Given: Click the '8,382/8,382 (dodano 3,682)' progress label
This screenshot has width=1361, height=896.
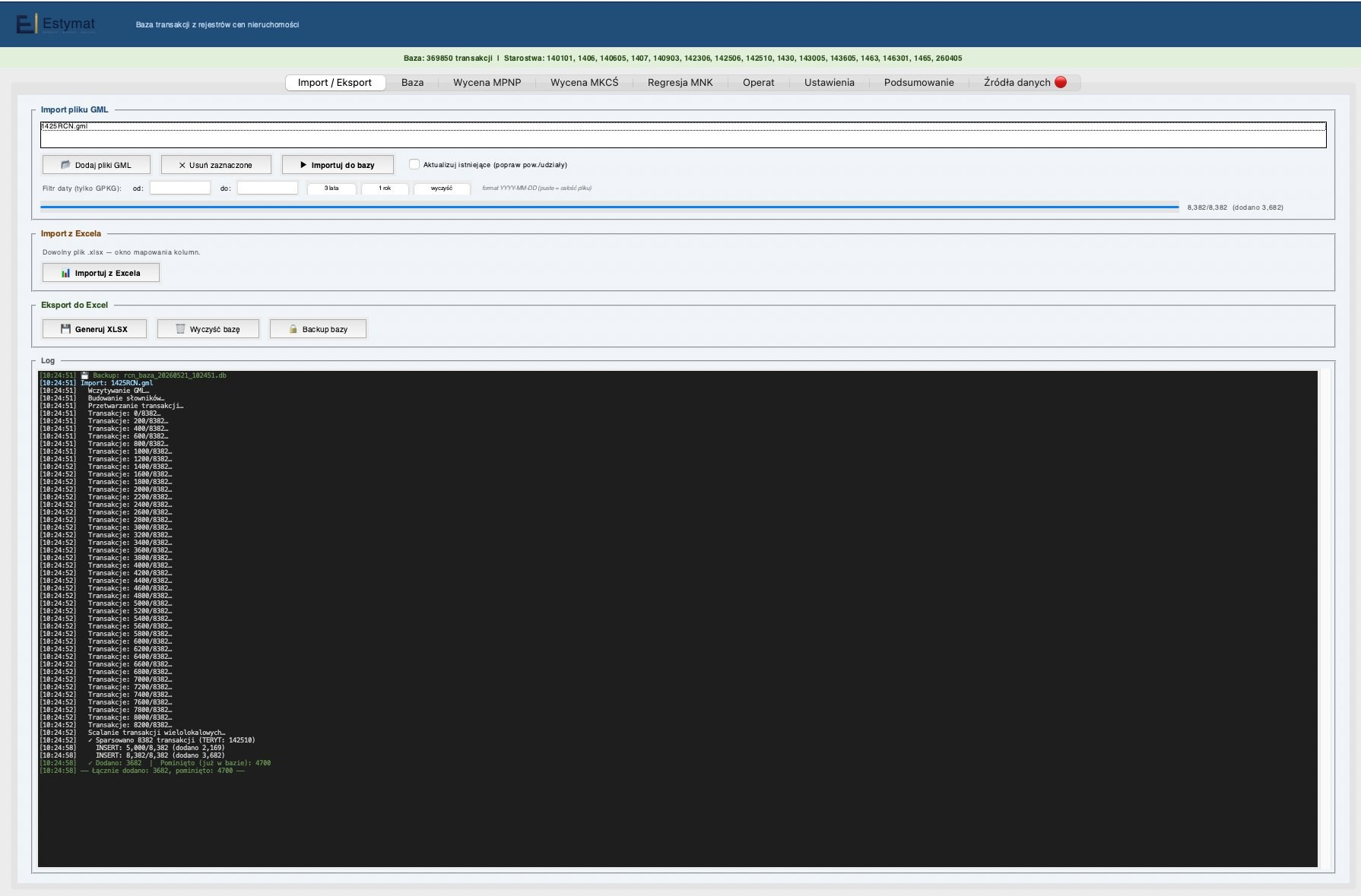Looking at the screenshot, I should (x=1235, y=207).
